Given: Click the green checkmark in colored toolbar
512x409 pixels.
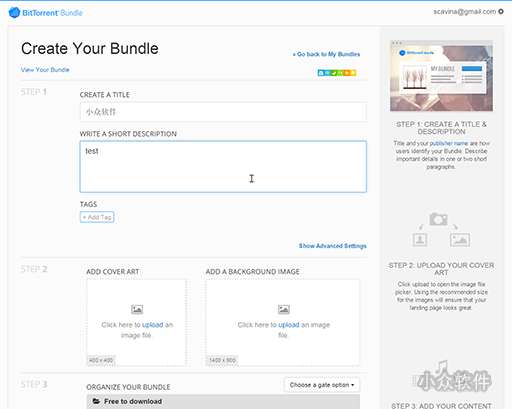Looking at the screenshot, I should pos(334,73).
